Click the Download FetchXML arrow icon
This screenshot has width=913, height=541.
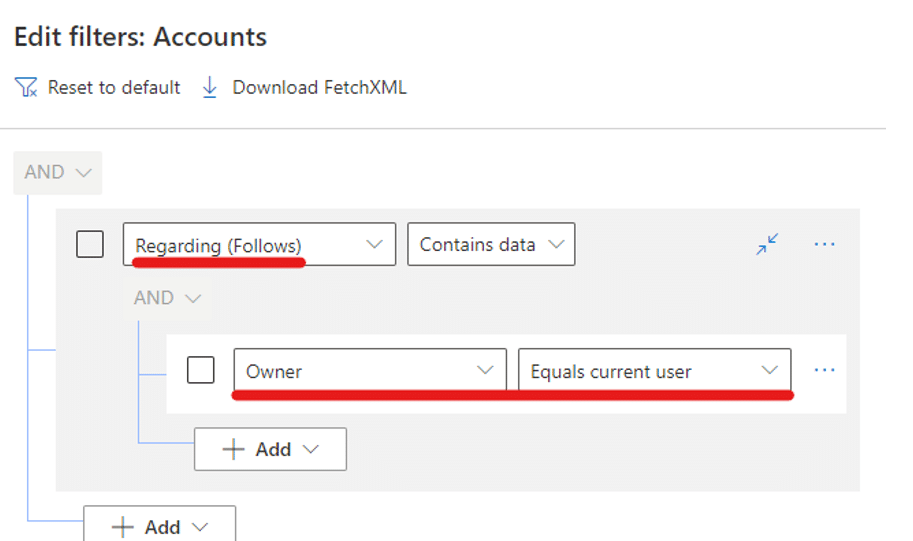[210, 88]
